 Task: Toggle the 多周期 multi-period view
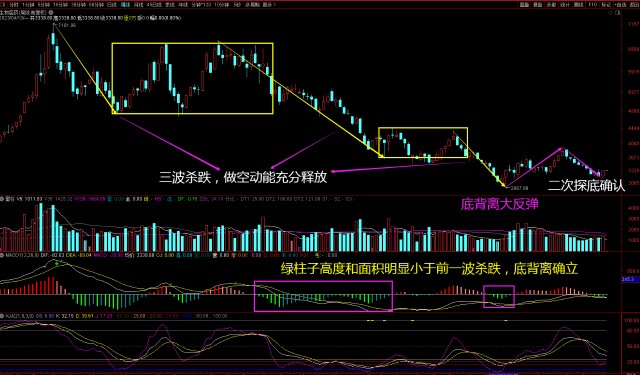click(252, 4)
